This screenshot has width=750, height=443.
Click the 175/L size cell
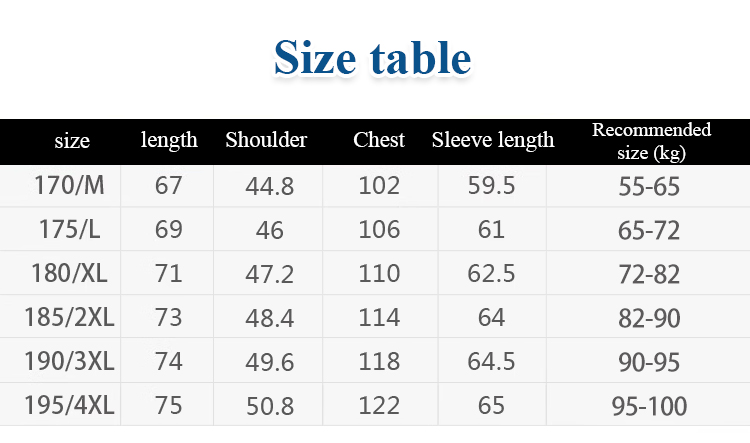tap(69, 229)
